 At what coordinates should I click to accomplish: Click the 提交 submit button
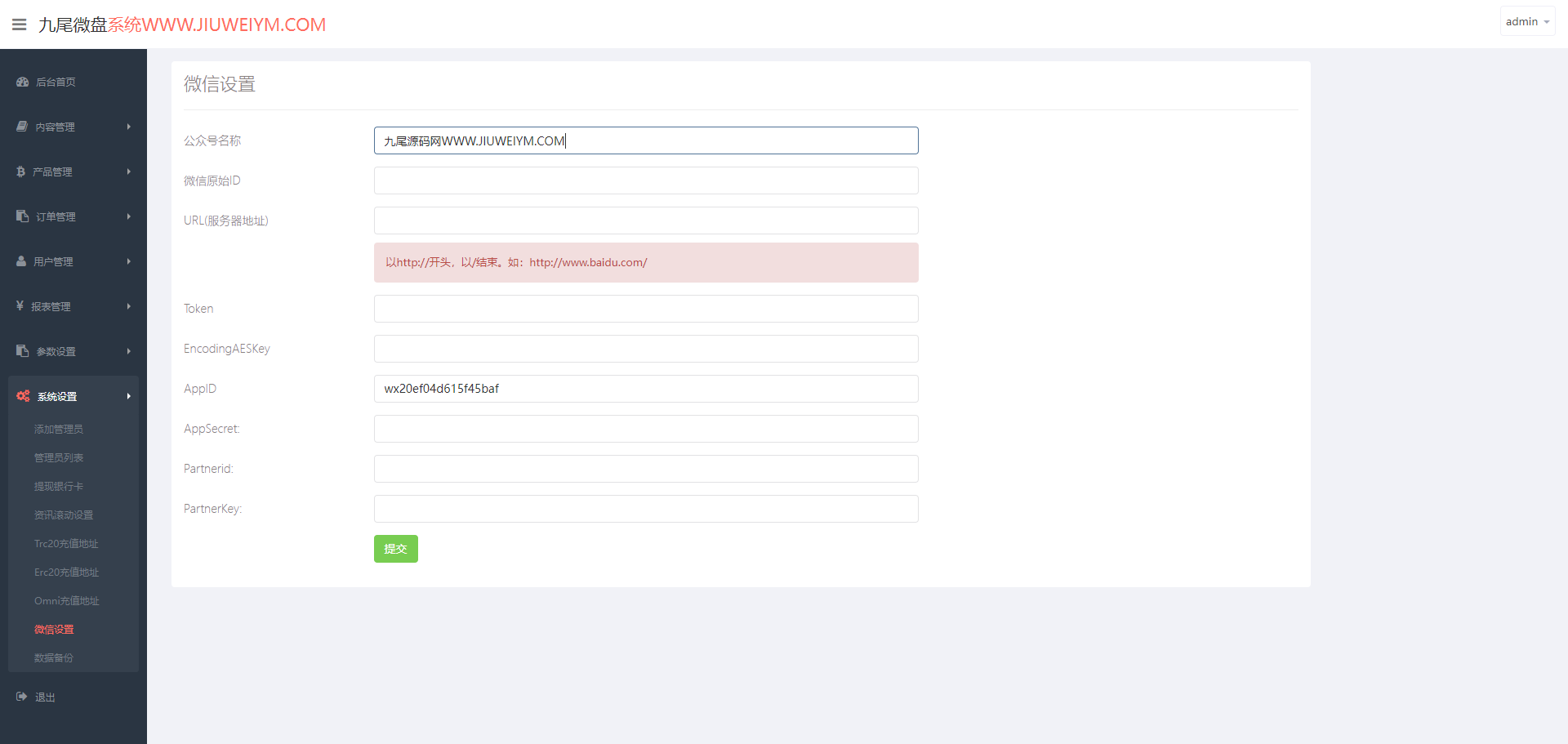(396, 549)
